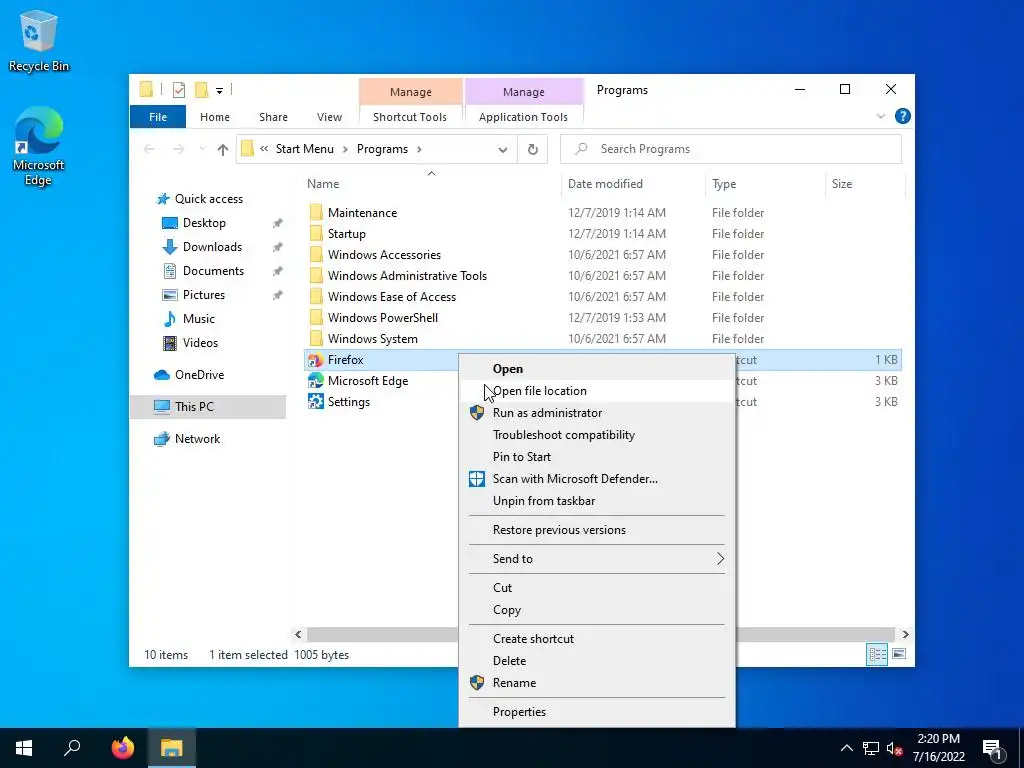Switch to the Share ribbon tab

(x=273, y=117)
